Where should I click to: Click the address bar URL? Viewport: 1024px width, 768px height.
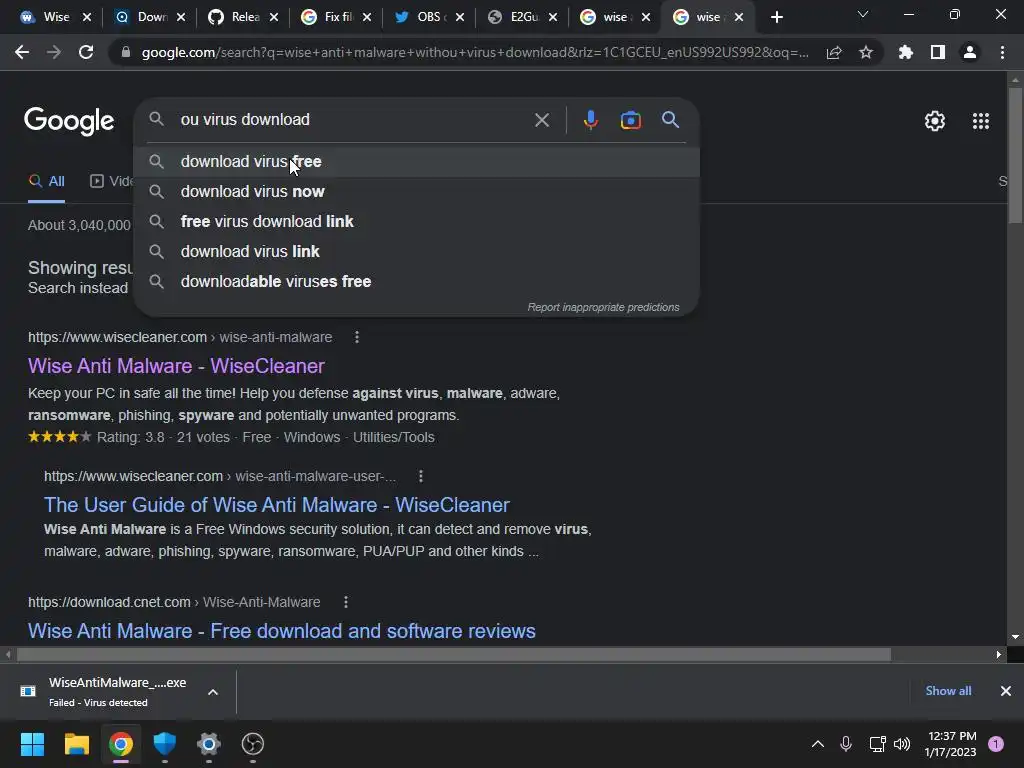475,52
